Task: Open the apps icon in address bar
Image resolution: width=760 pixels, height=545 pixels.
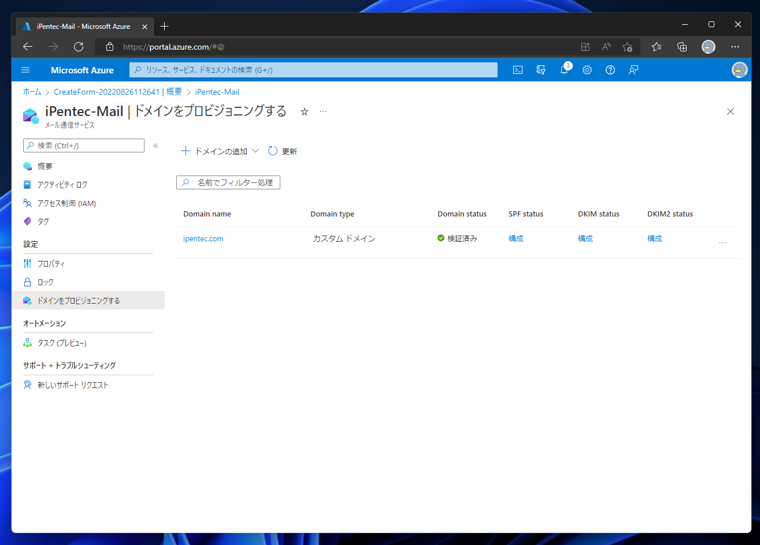Action: tap(585, 47)
